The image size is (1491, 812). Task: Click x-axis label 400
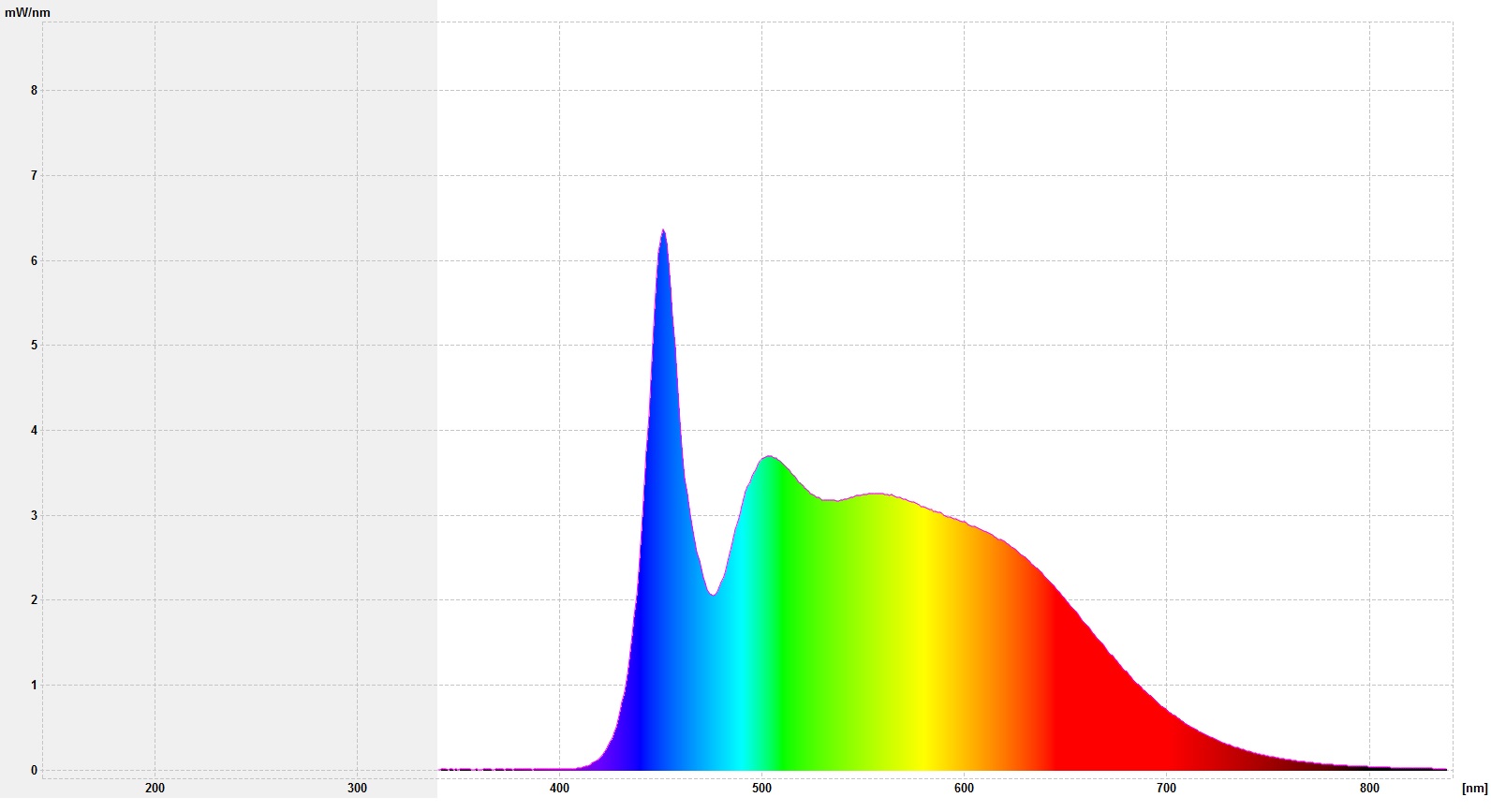point(559,789)
